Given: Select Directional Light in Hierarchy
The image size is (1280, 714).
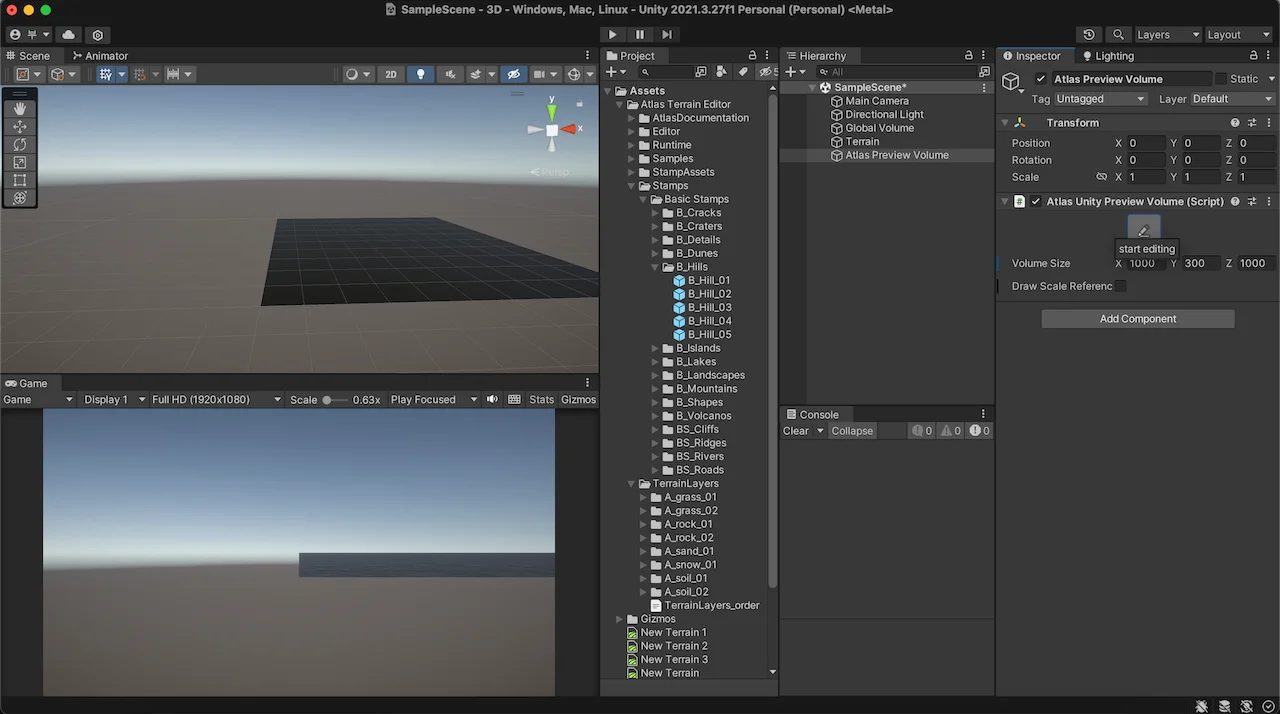Looking at the screenshot, I should [x=884, y=114].
